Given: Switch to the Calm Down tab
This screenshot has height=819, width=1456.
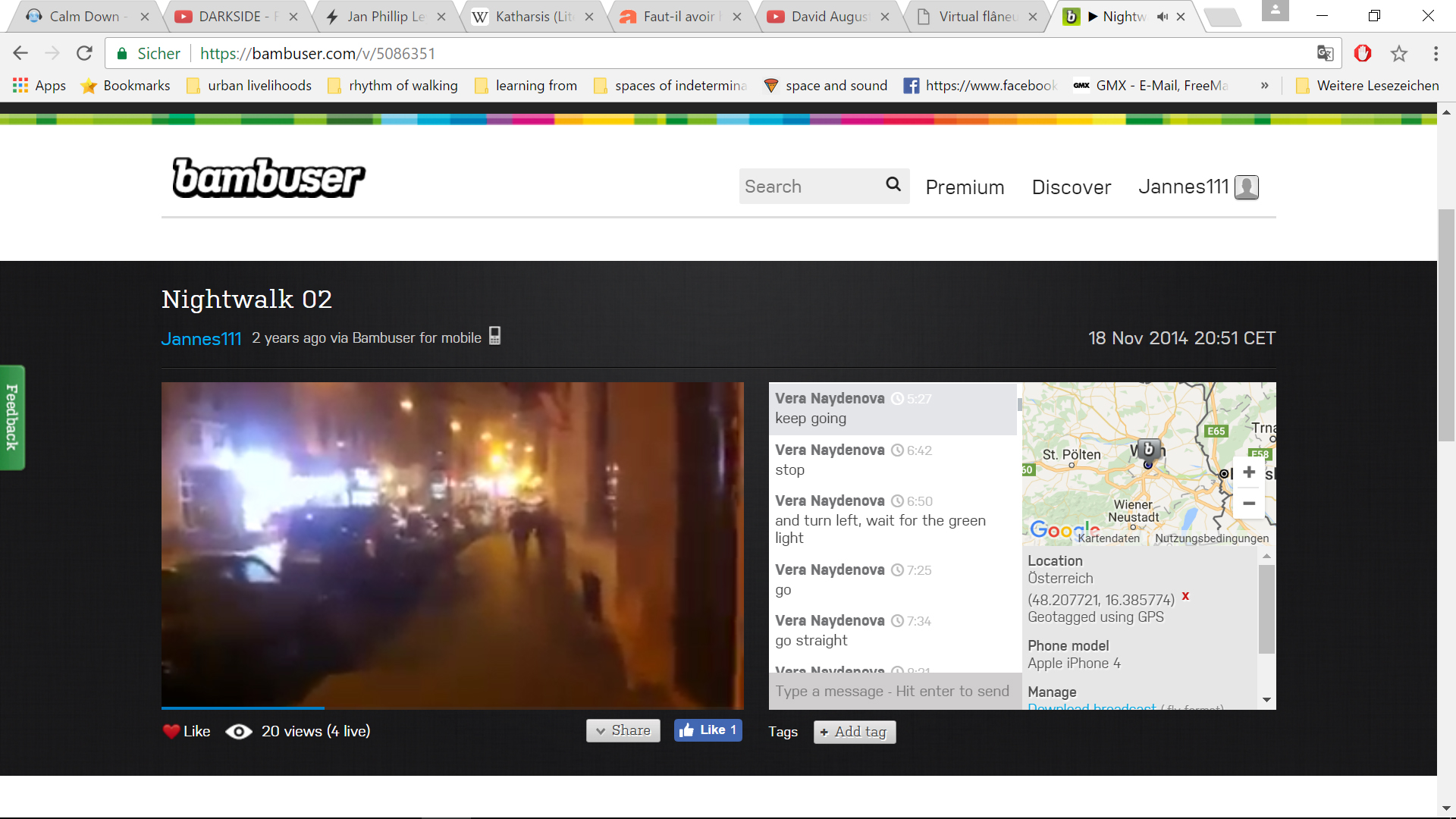Looking at the screenshot, I should (x=83, y=17).
